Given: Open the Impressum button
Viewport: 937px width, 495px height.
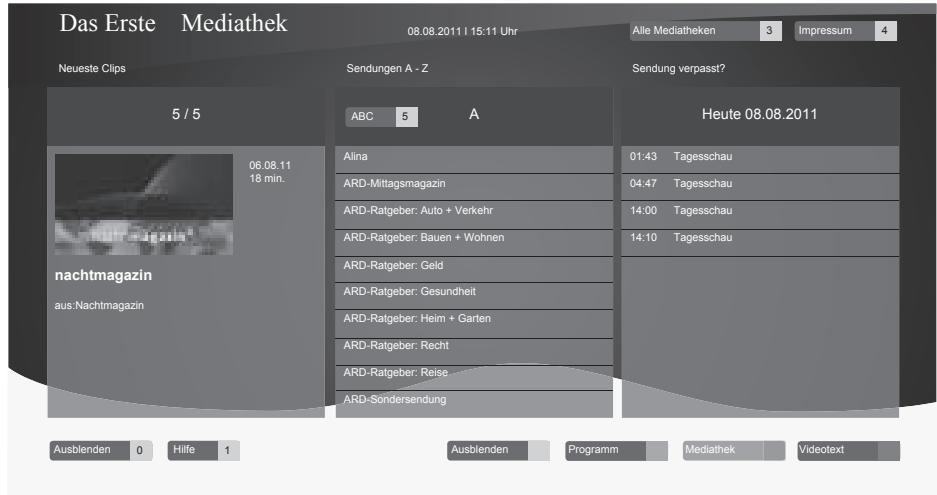Looking at the screenshot, I should pyautogui.click(x=846, y=30).
